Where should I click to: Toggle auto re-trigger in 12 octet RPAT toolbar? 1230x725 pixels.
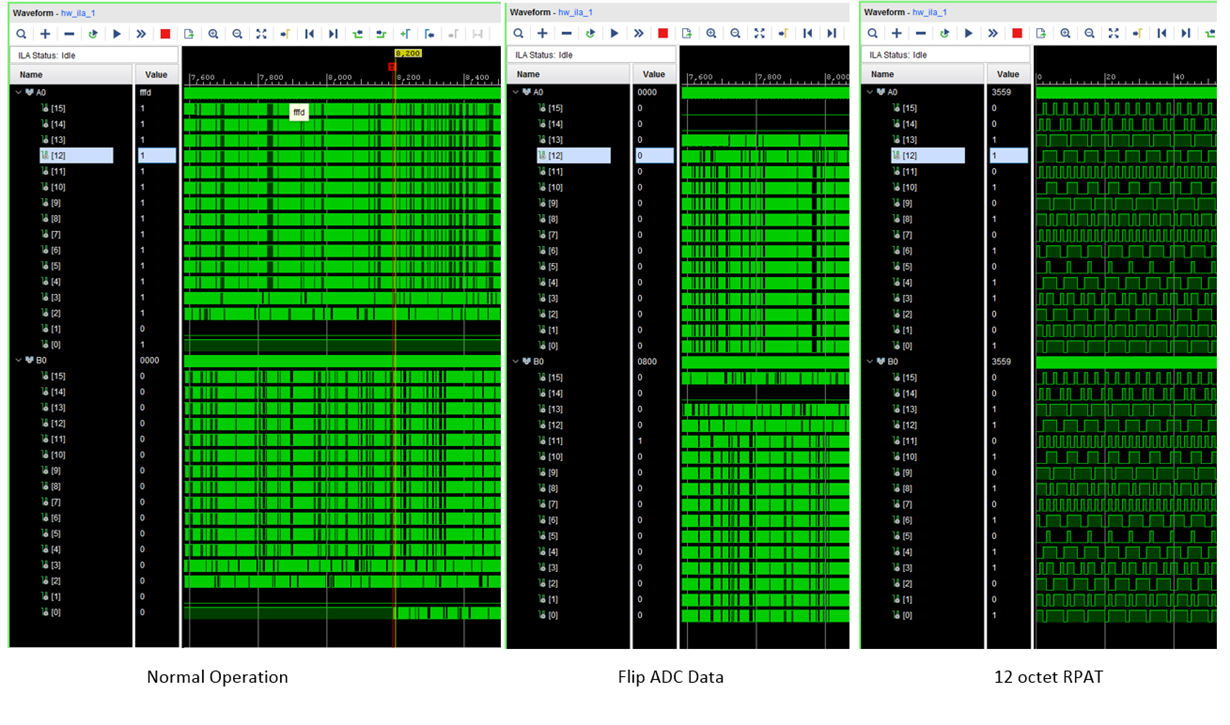point(945,33)
